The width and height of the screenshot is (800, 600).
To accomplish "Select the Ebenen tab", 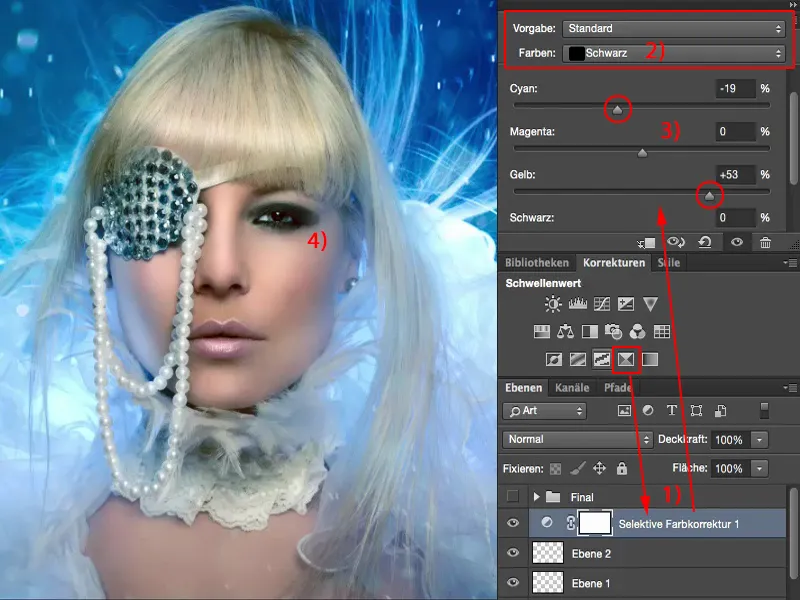I will (523, 388).
